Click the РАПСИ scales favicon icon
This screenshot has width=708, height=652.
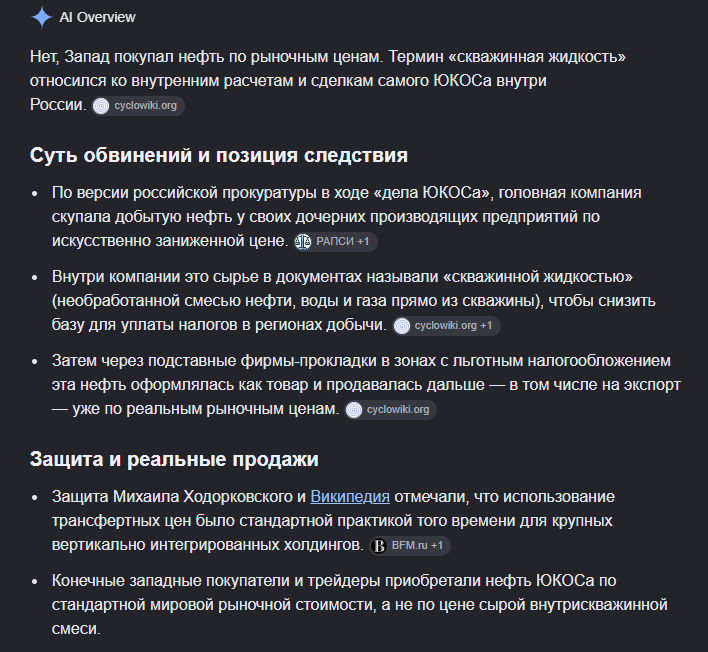[303, 242]
